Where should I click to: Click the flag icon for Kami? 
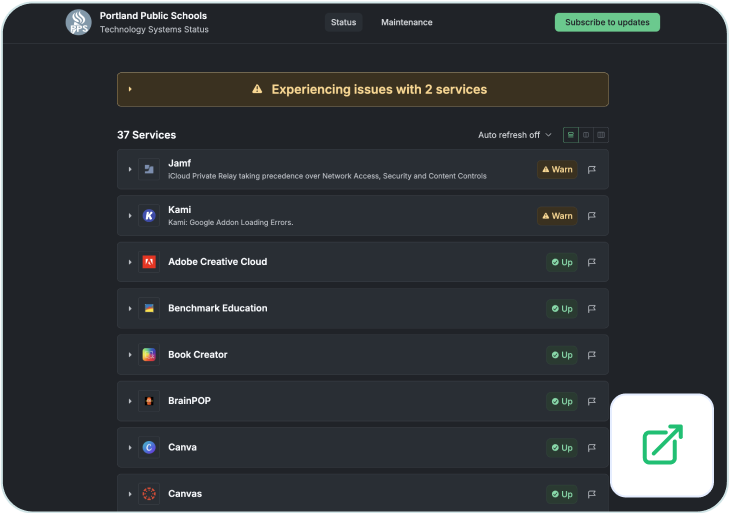[x=592, y=215]
